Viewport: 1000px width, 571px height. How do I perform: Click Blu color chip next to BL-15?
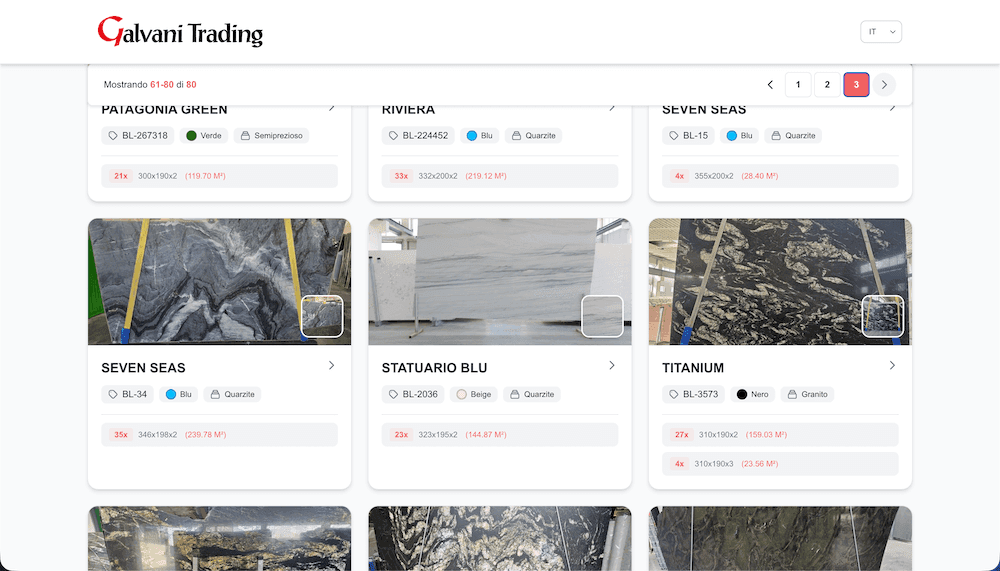(x=739, y=136)
